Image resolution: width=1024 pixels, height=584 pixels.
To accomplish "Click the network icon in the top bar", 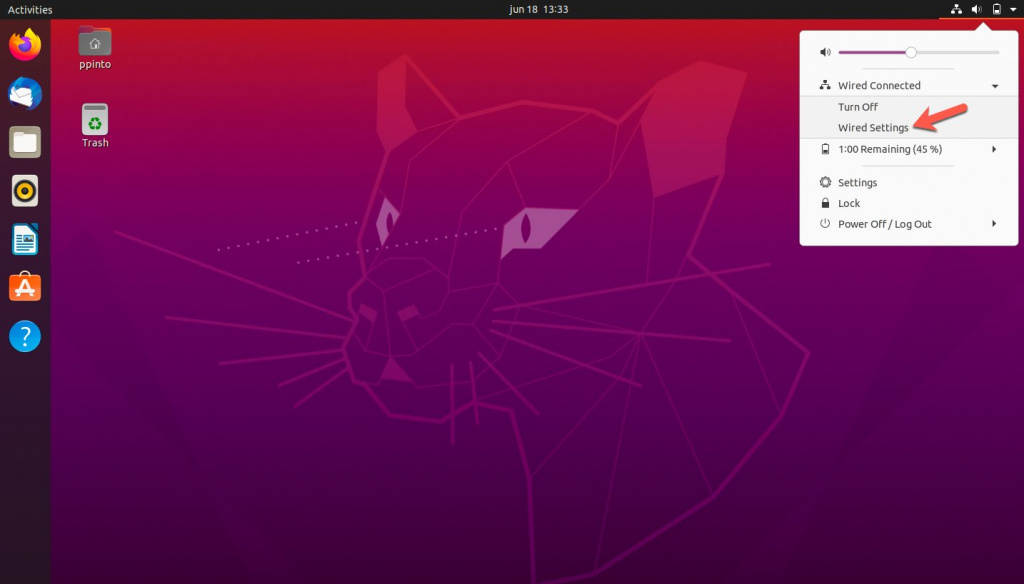I will pos(955,9).
